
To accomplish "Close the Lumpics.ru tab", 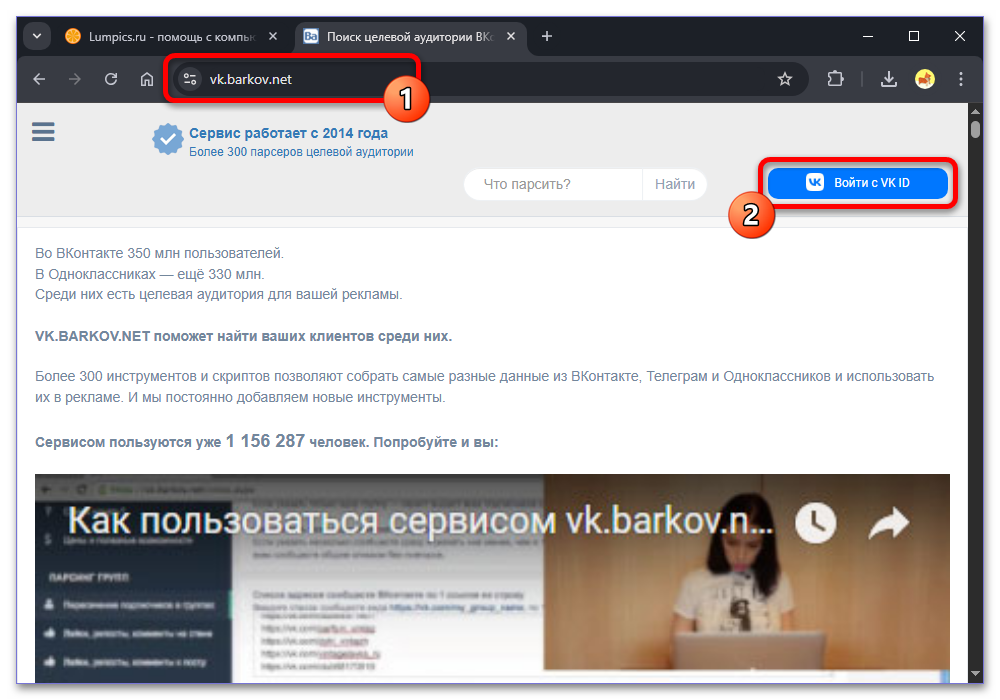I will tap(273, 36).
